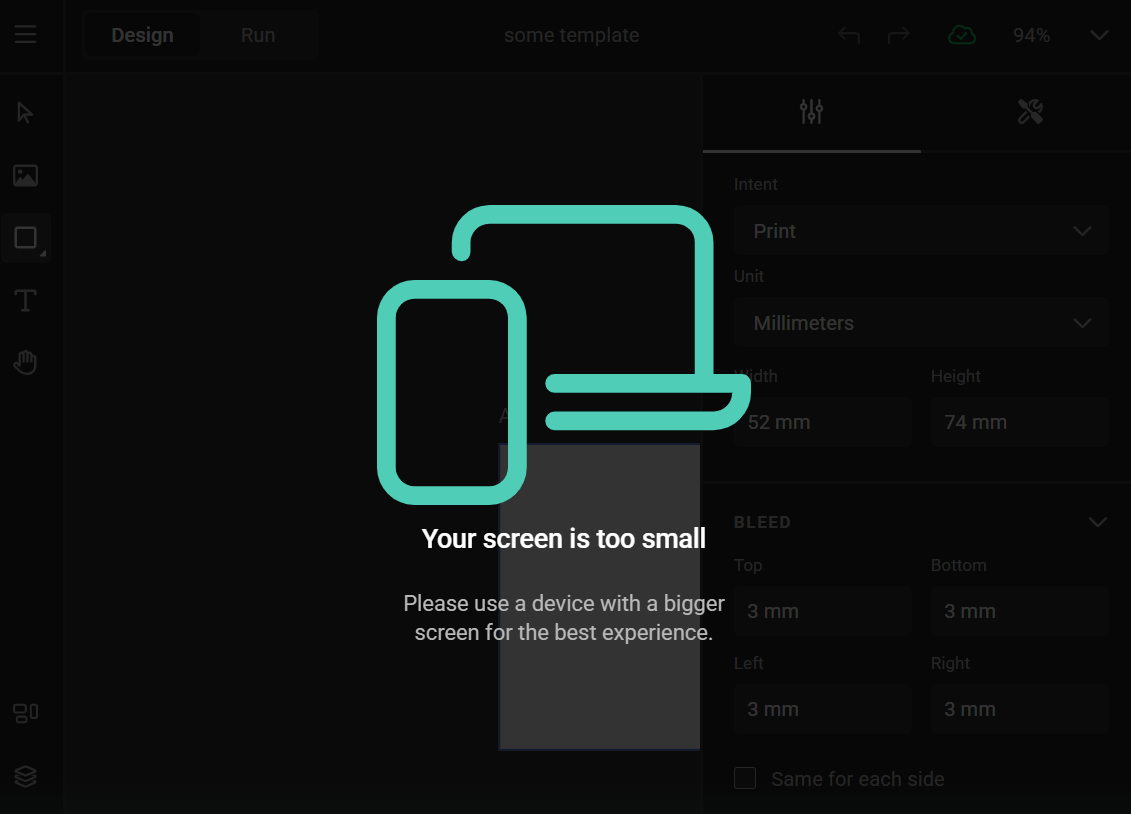
Task: Select the arrow selection tool
Action: [x=25, y=113]
